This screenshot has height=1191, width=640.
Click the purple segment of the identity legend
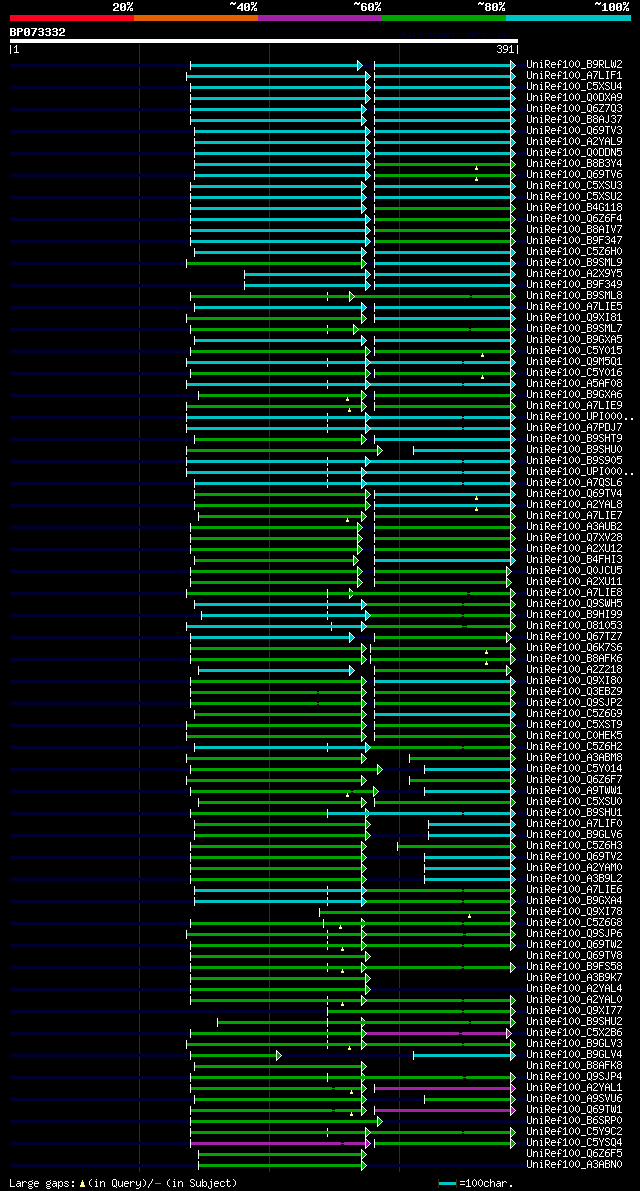tap(320, 17)
